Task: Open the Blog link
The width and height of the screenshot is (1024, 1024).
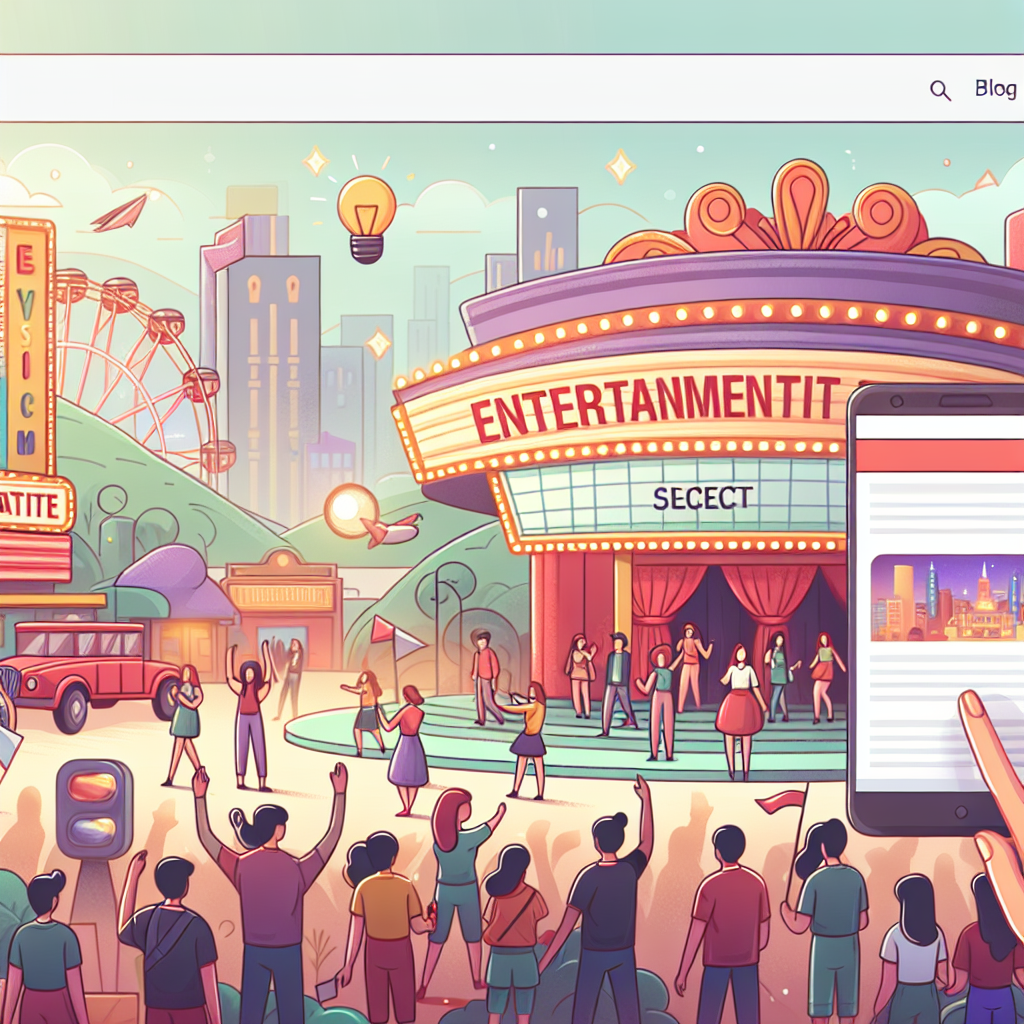Action: 995,89
